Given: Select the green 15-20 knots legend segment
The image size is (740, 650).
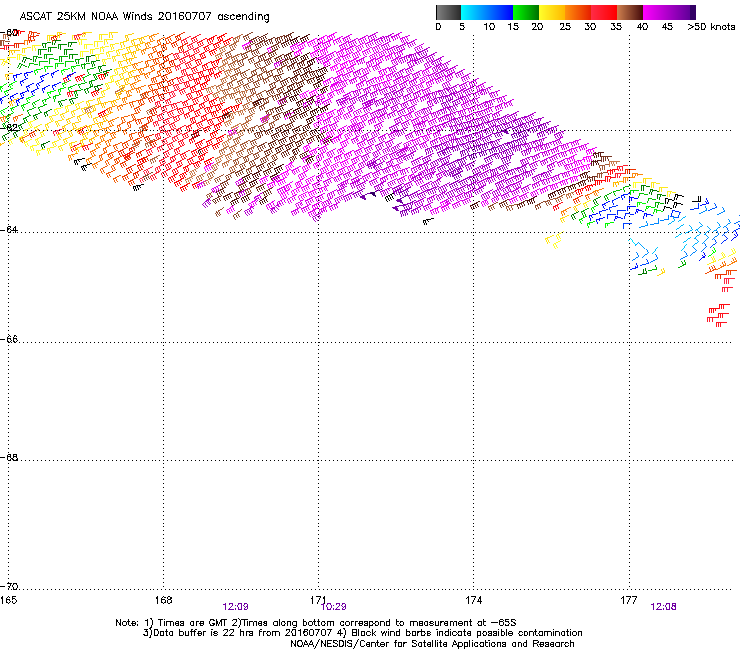Looking at the screenshot, I should (x=526, y=12).
